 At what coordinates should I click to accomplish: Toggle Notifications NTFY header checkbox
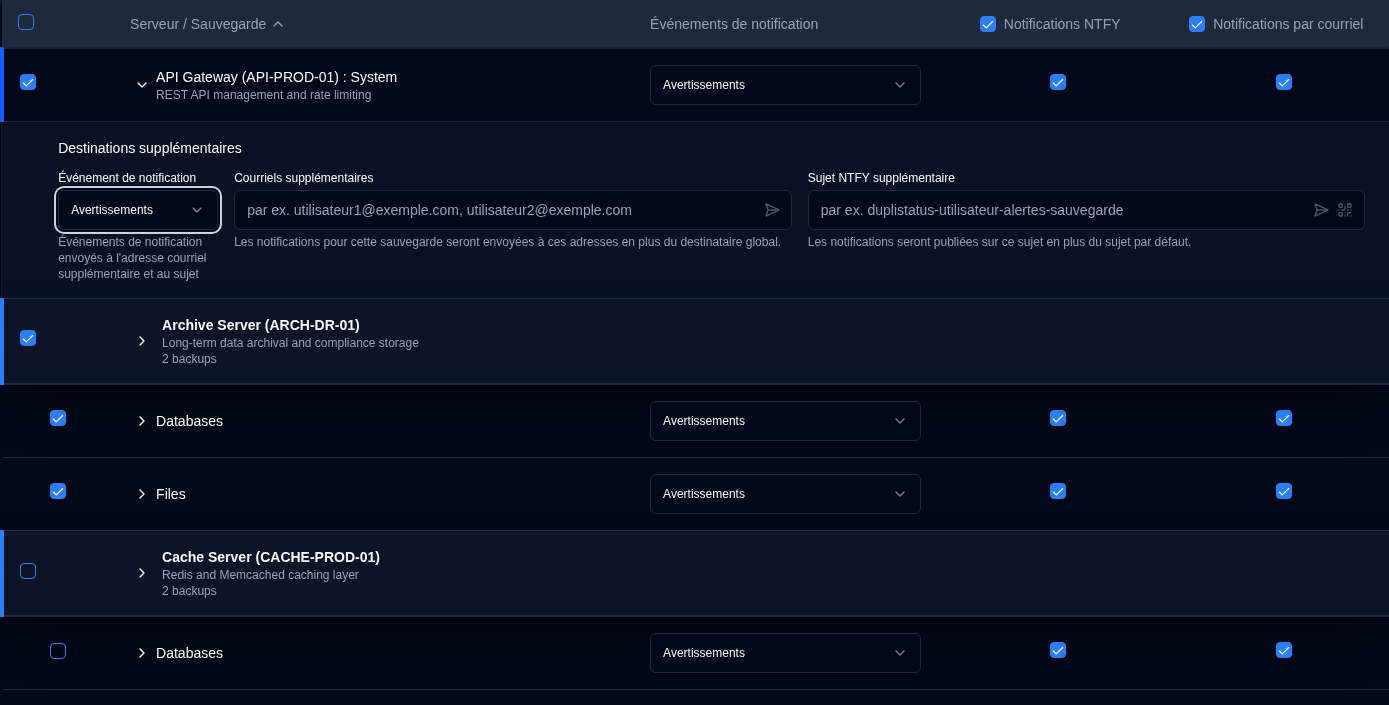(988, 24)
